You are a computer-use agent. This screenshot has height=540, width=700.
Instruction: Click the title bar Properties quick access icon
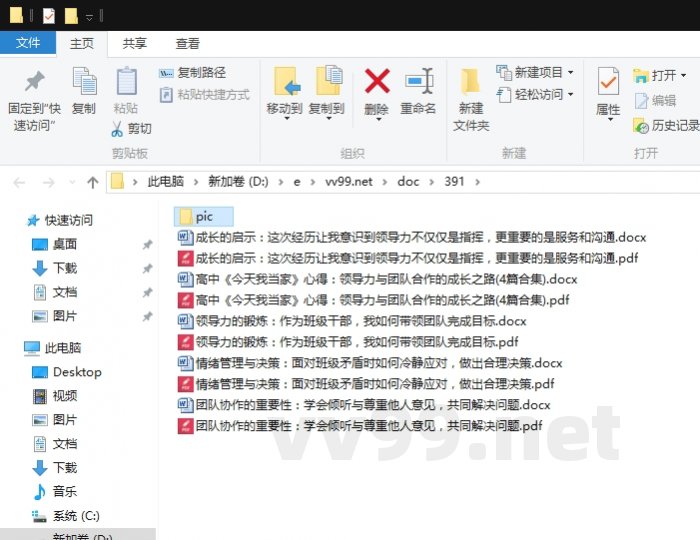[49, 17]
